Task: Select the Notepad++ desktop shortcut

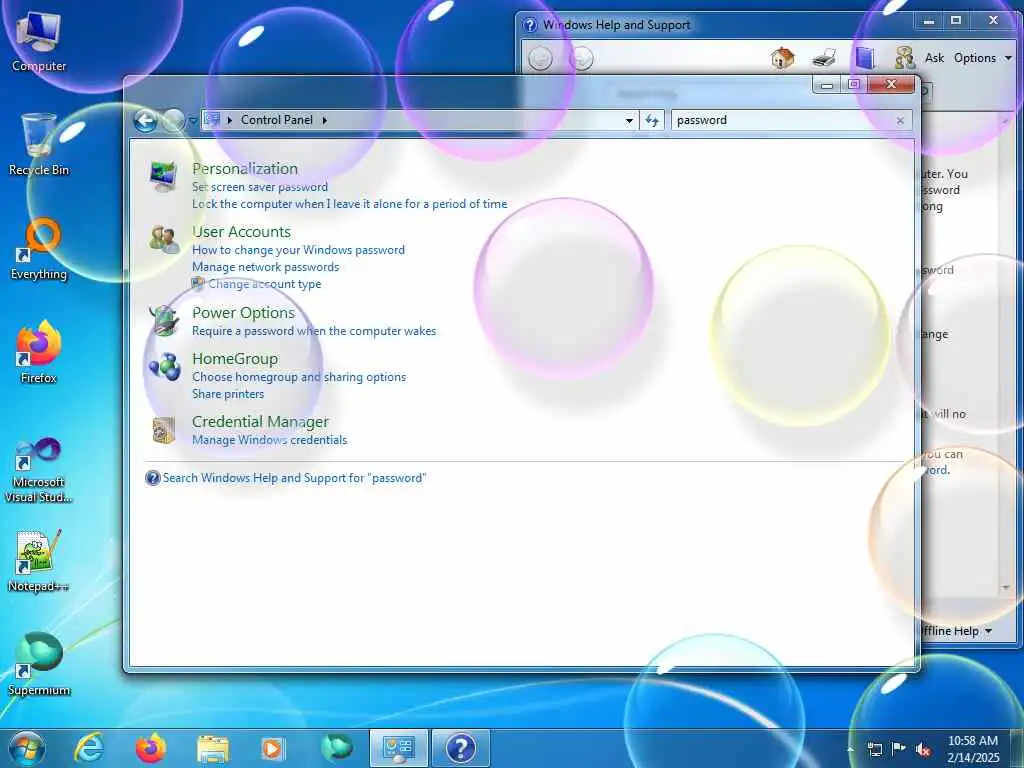Action: click(x=39, y=560)
